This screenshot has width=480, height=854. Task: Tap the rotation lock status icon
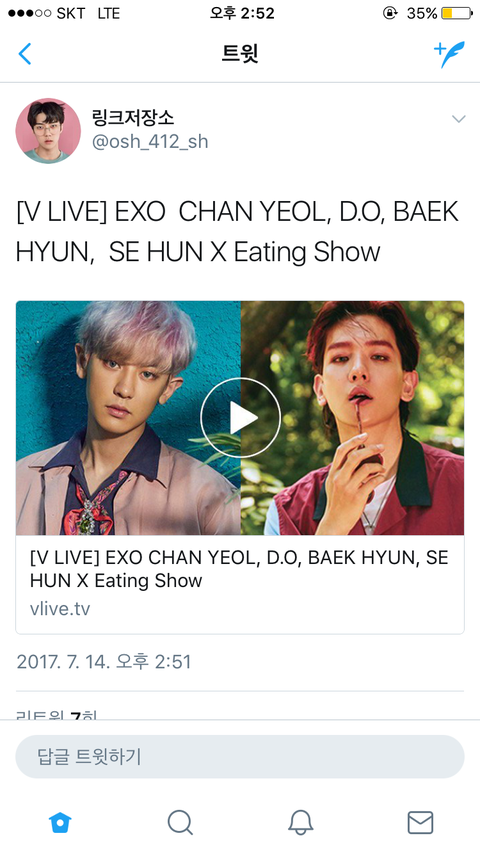click(390, 13)
